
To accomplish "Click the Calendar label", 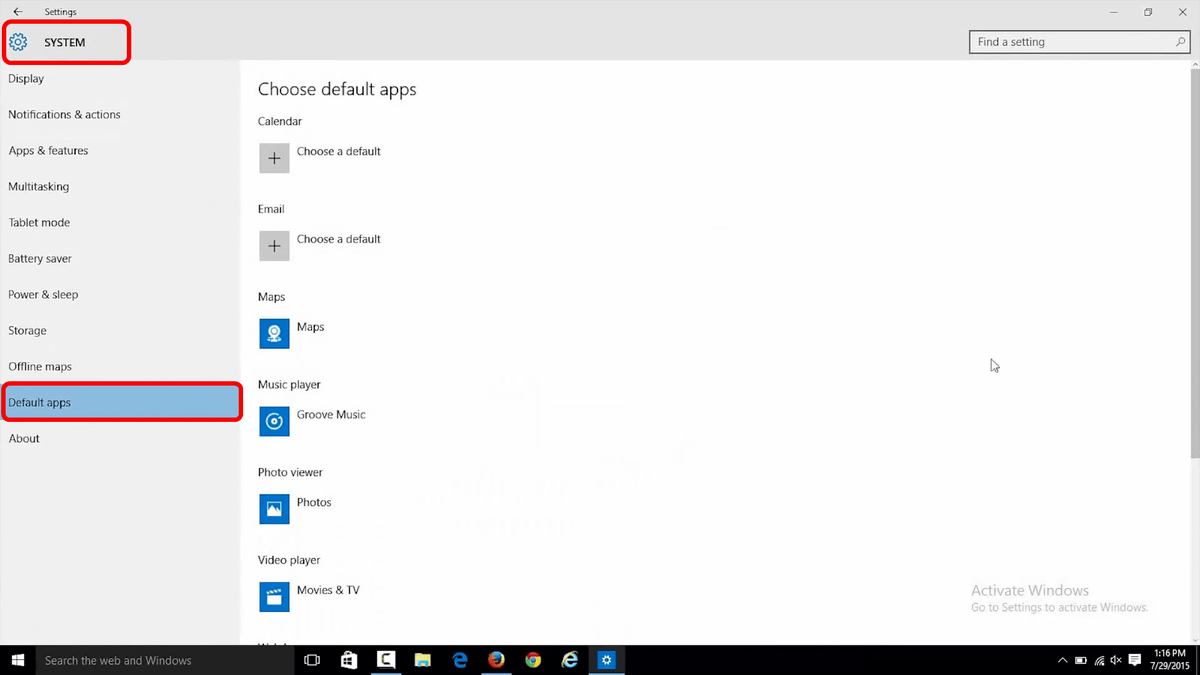I will (280, 122).
